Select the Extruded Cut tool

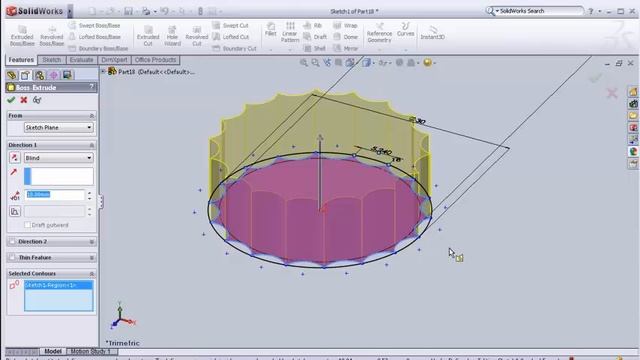coord(148,36)
